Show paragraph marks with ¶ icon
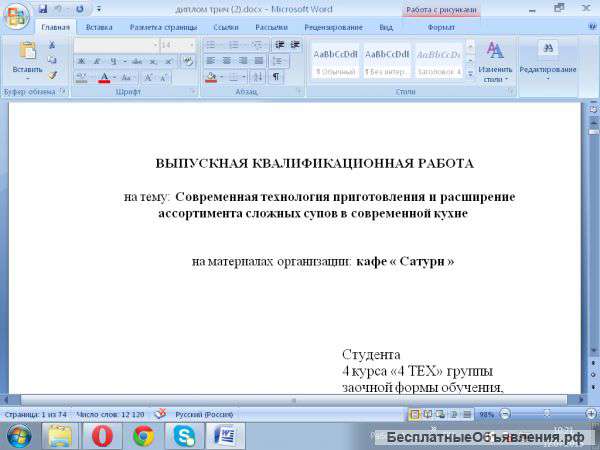 276,78
